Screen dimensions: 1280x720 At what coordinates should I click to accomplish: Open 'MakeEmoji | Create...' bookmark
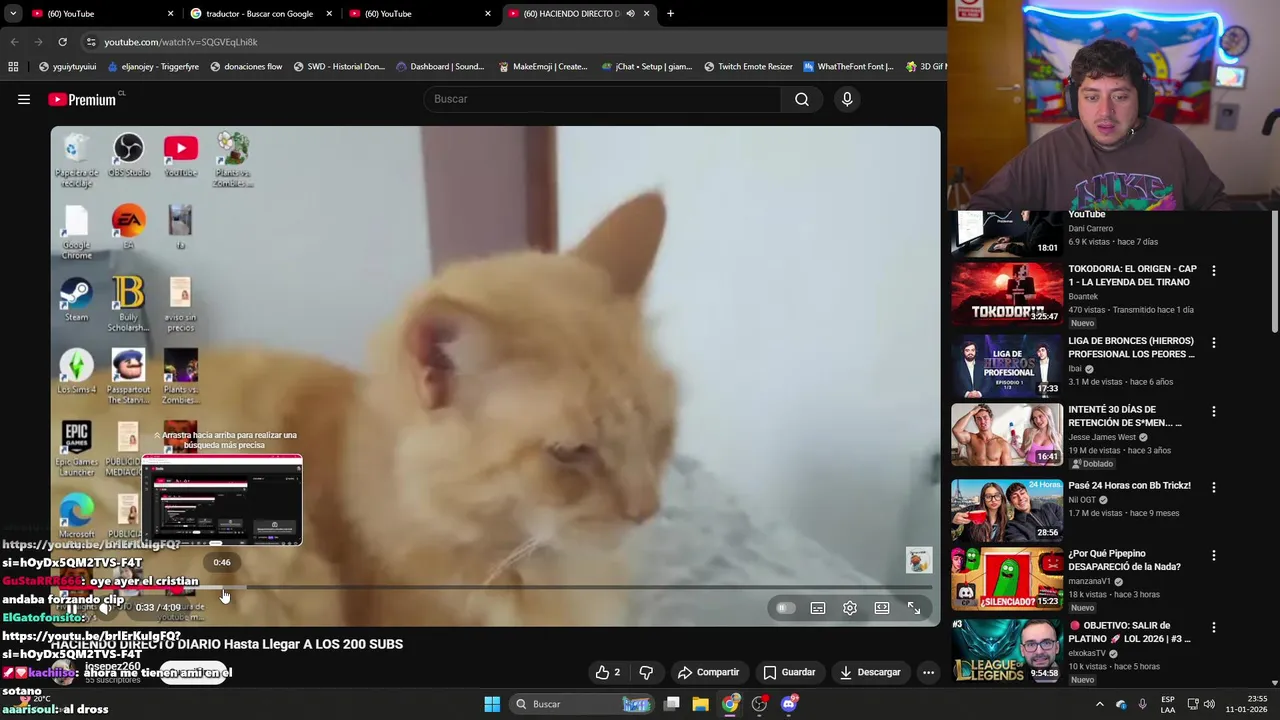coord(543,67)
